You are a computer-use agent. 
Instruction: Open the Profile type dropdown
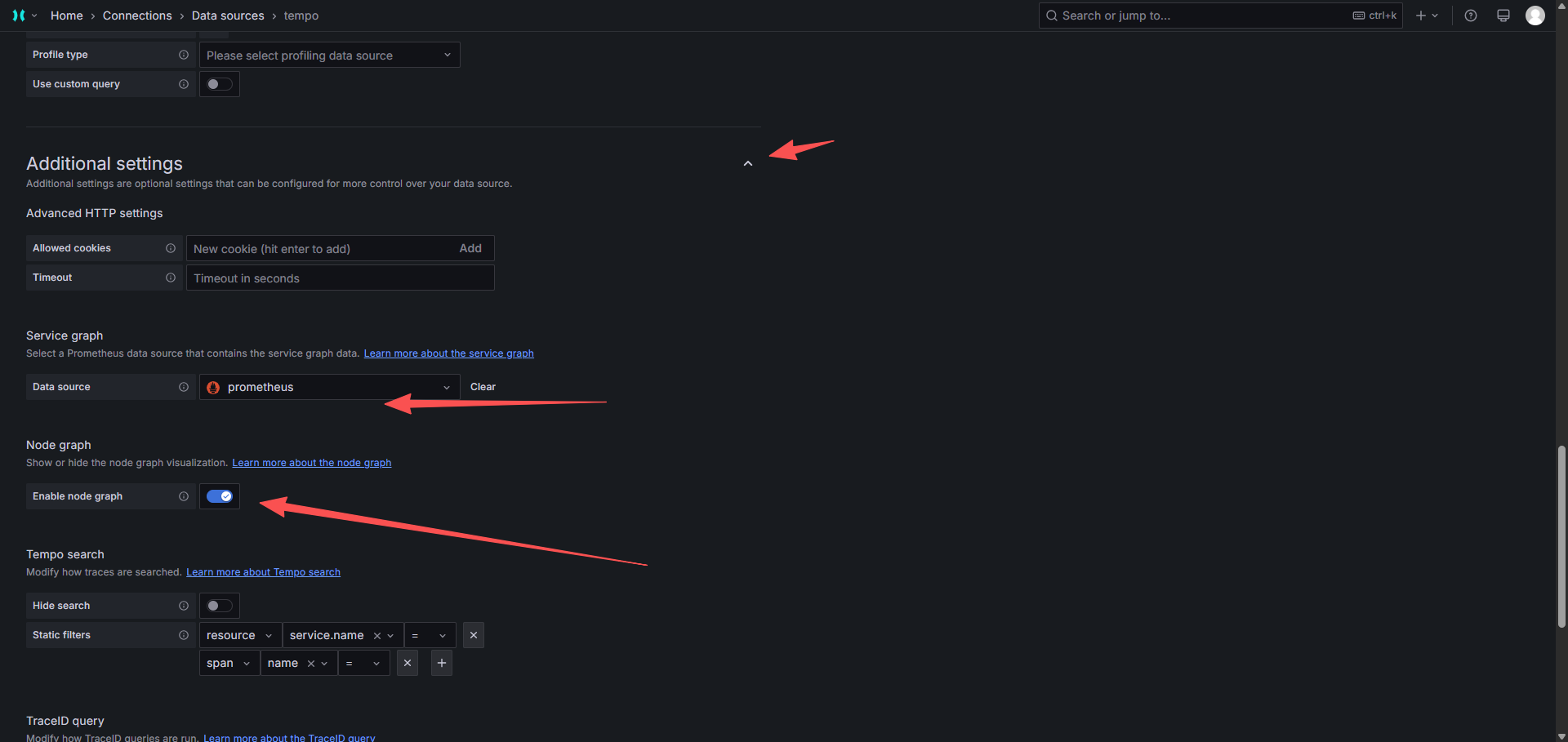tap(329, 56)
